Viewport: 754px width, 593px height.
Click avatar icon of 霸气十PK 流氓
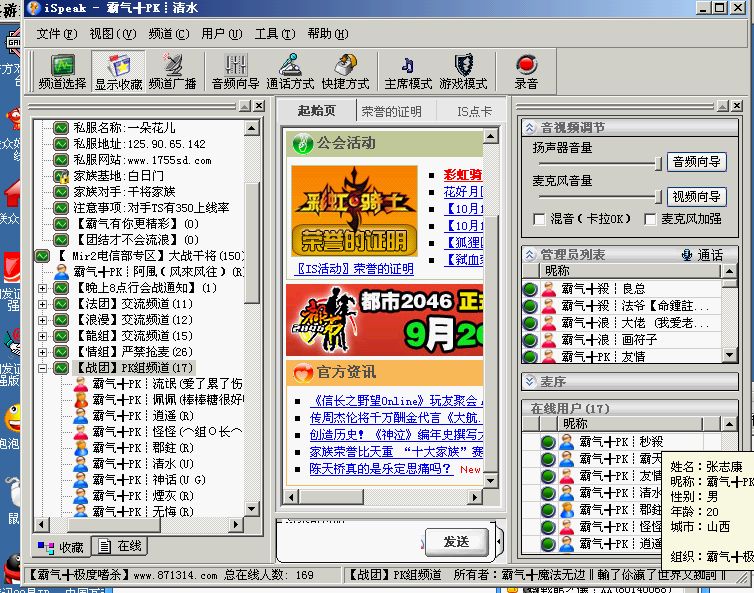[81, 384]
